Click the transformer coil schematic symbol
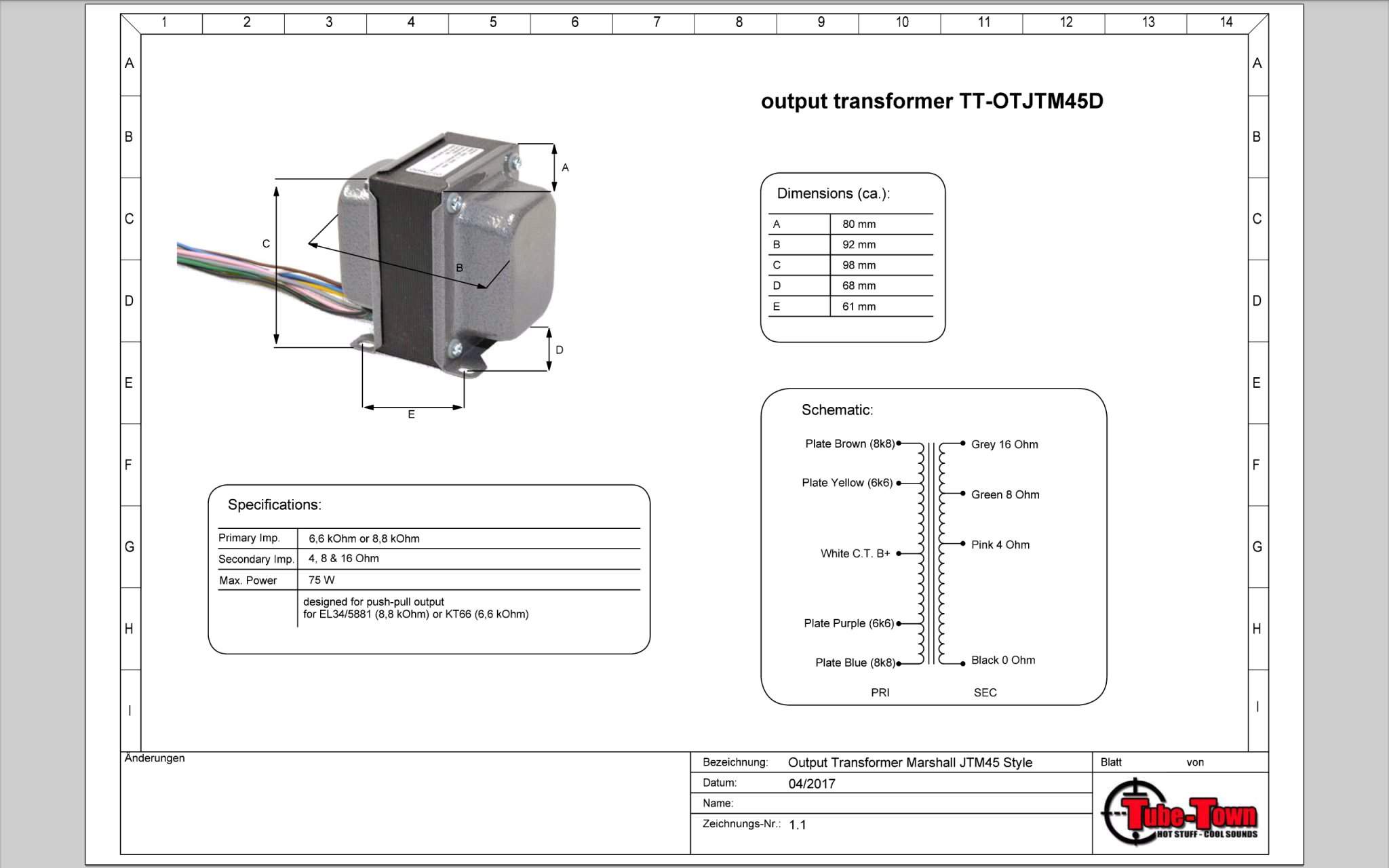 [x=931, y=553]
